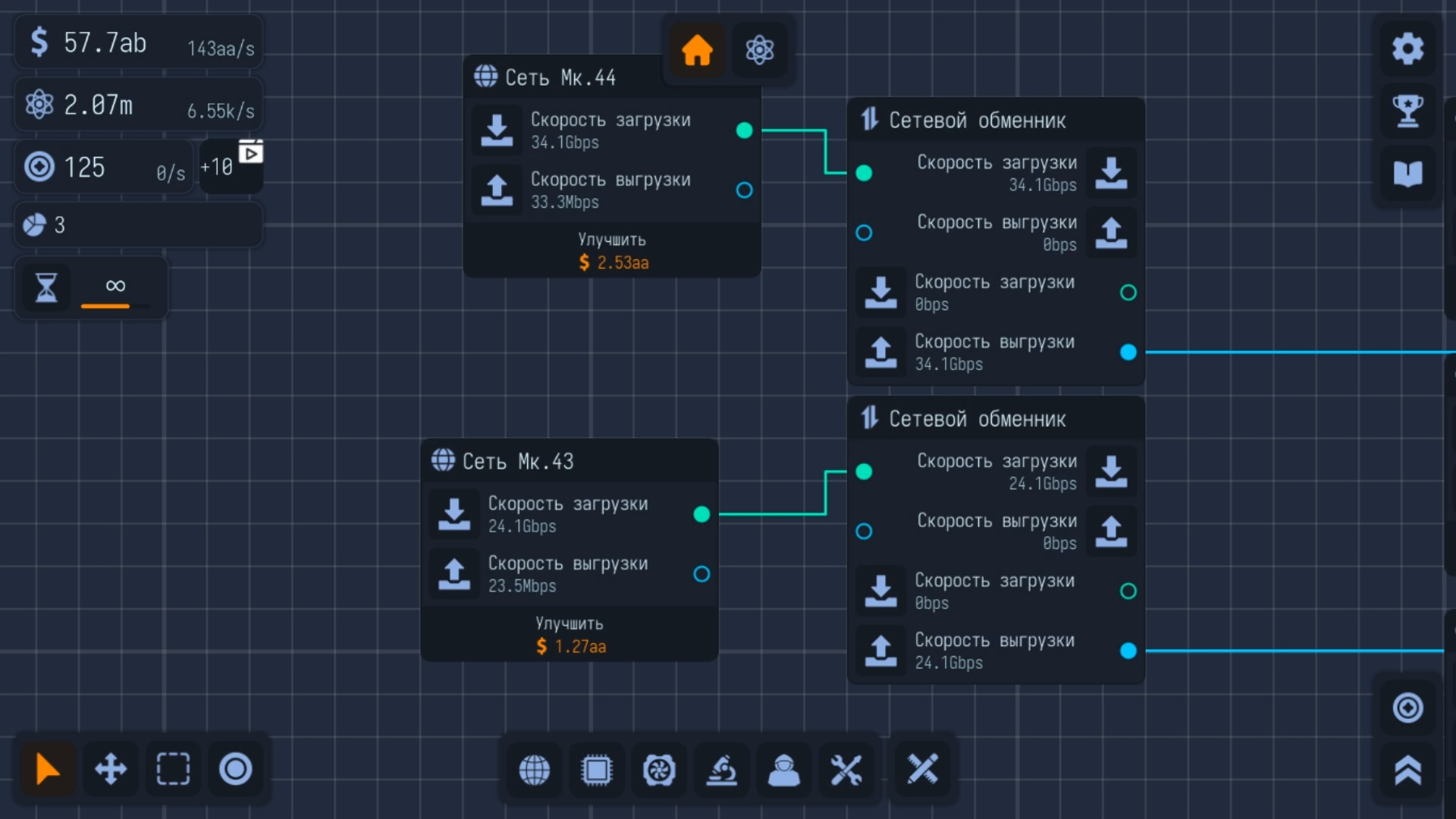Click bottom Сетевой обменник title
The height and width of the screenshot is (819, 1456).
point(977,419)
